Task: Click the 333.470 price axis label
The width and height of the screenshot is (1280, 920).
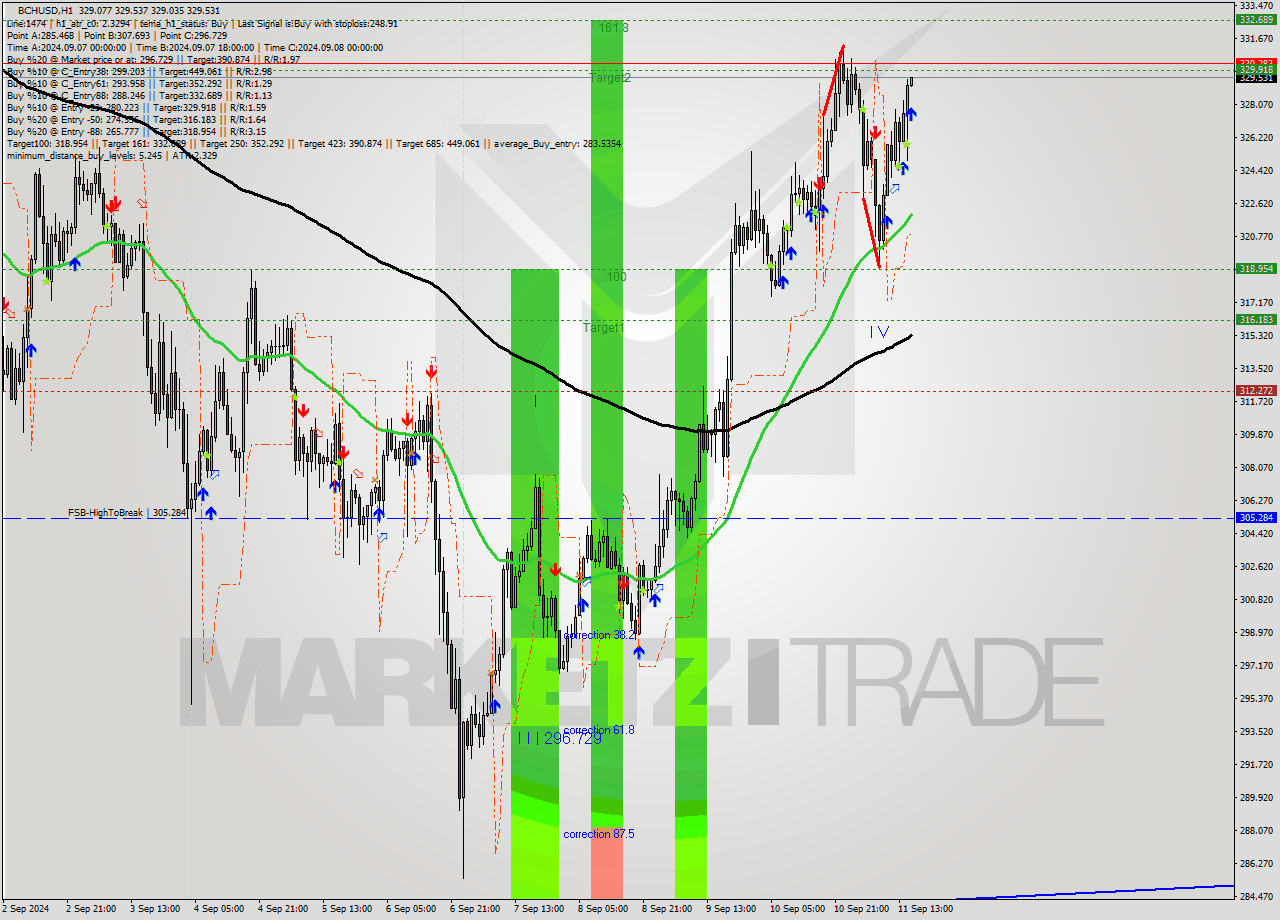Action: pos(1256,6)
